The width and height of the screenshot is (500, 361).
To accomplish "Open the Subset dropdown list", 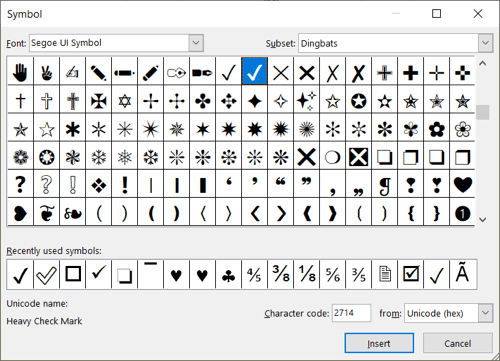I will click(x=485, y=43).
